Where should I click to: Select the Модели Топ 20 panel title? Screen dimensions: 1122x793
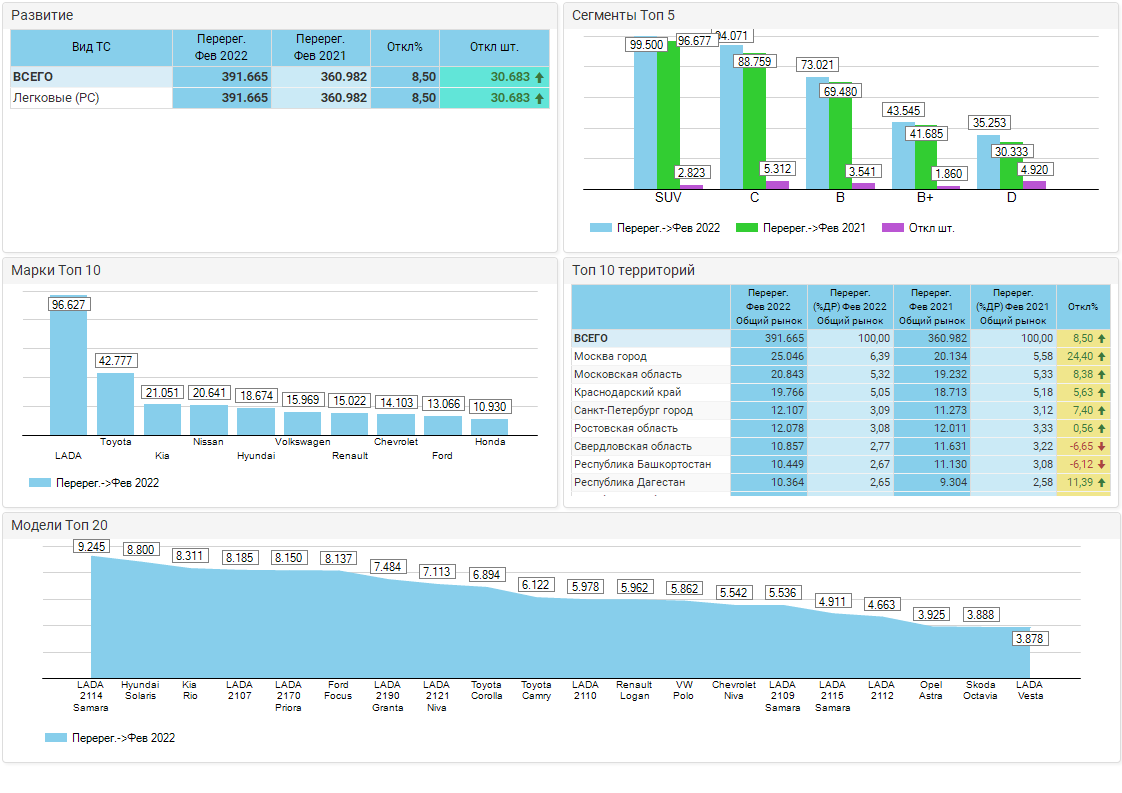(59, 525)
